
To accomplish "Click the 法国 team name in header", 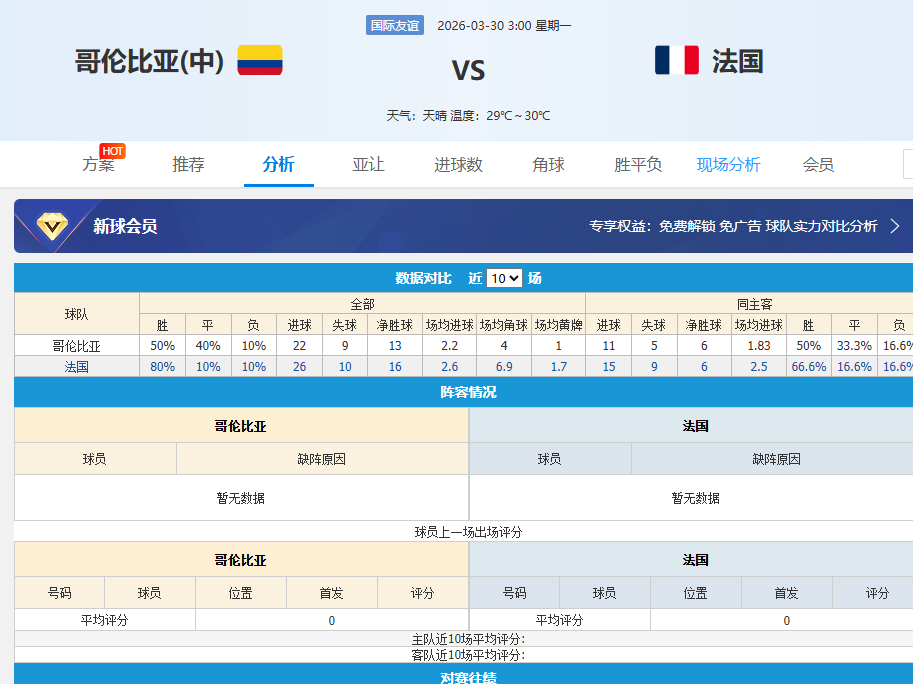I will coord(737,61).
